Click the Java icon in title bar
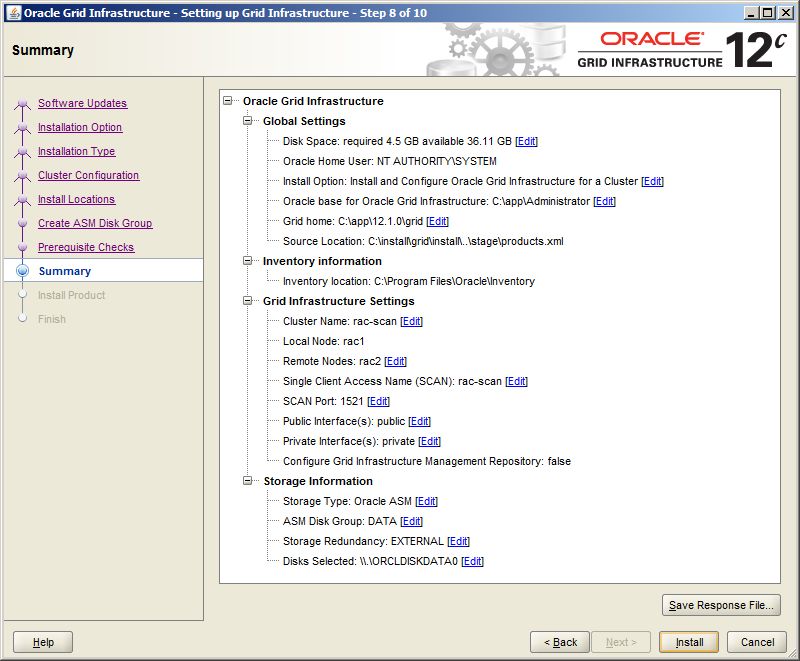Image resolution: width=800 pixels, height=661 pixels. (14, 12)
